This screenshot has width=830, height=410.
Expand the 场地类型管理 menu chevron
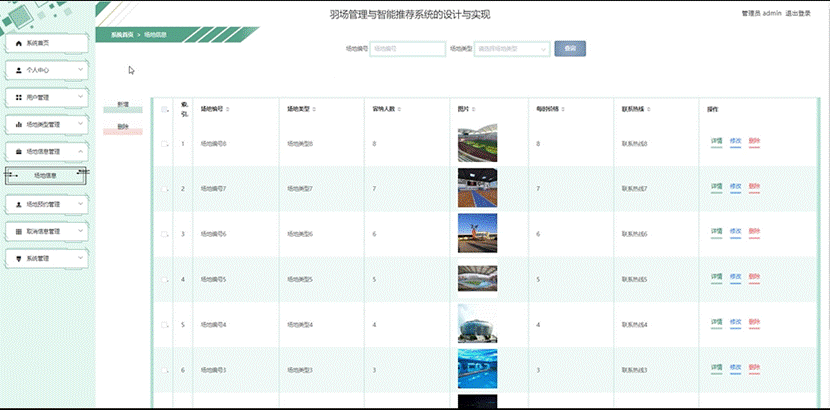[x=80, y=124]
